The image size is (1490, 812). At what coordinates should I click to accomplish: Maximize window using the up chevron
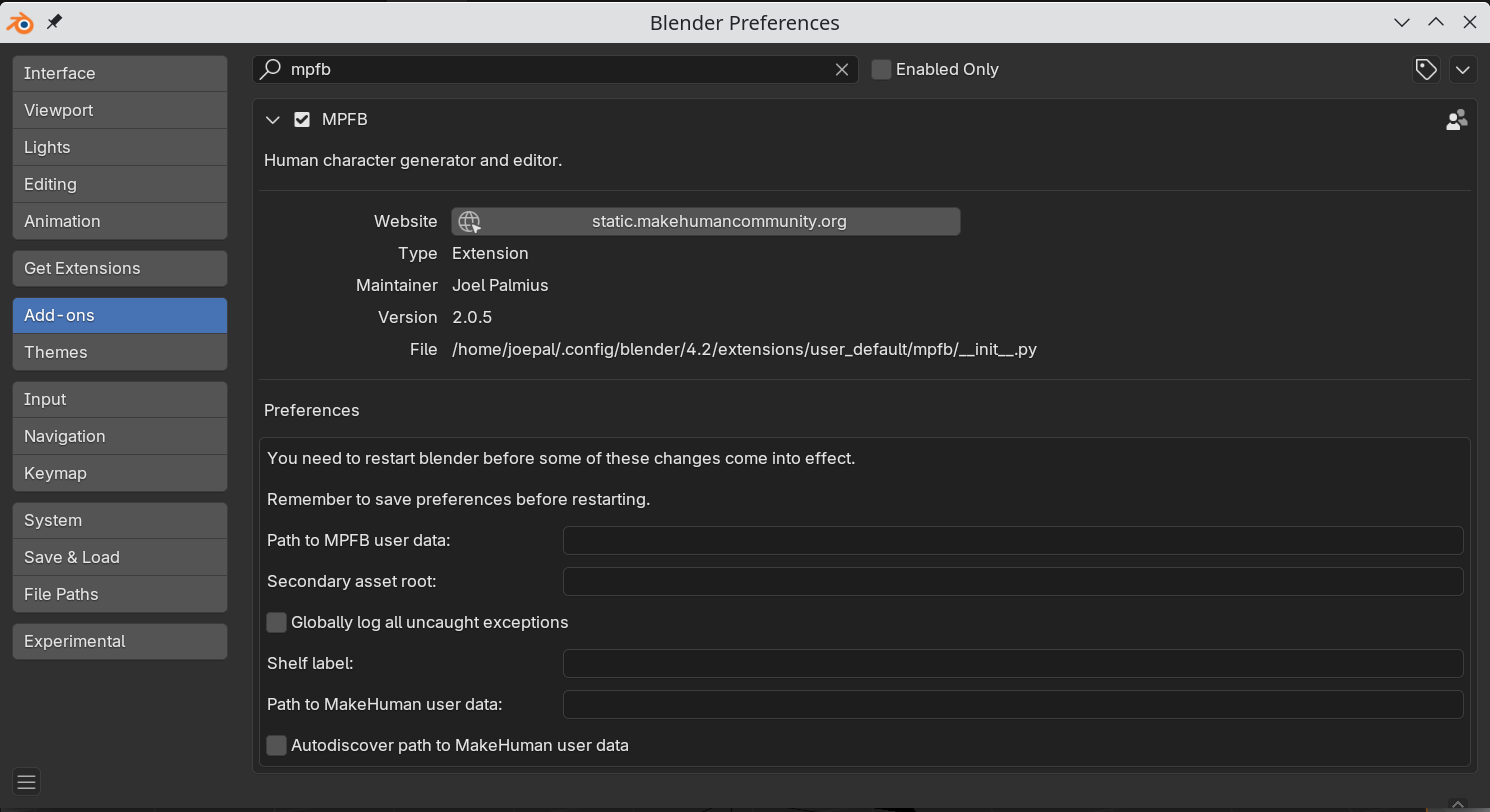(1436, 22)
